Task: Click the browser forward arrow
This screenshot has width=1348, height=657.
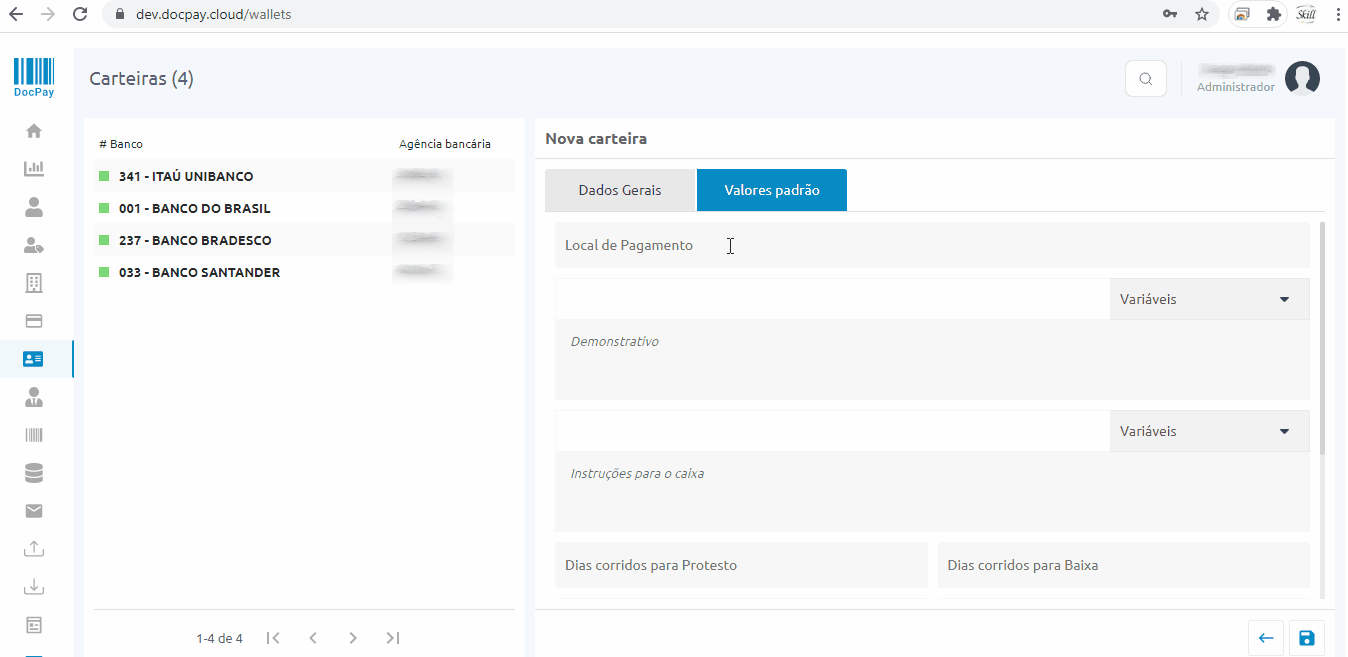Action: 48,14
